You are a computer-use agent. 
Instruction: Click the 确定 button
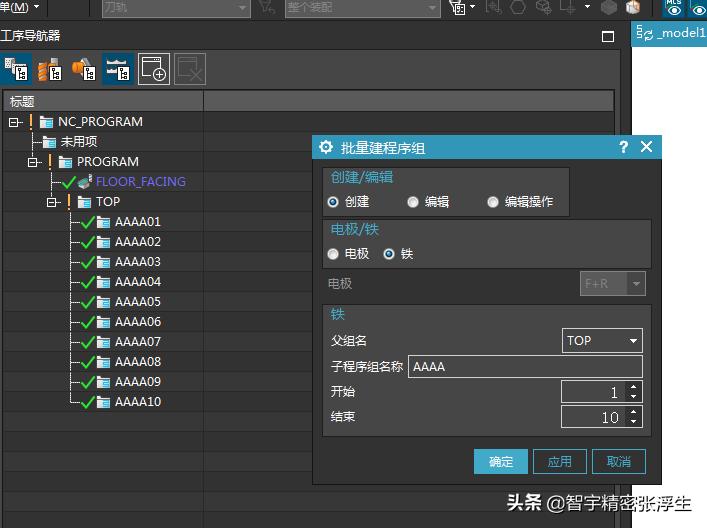[500, 462]
